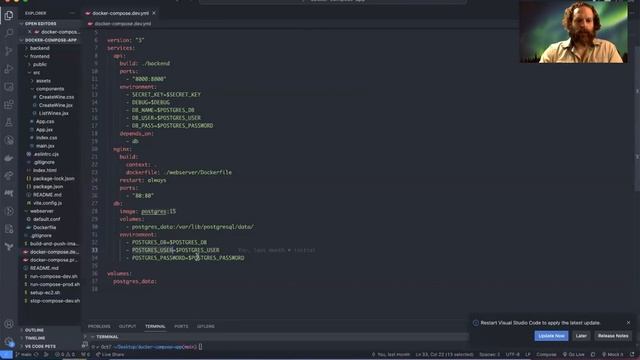Open index.html in the file tree
This screenshot has height=360, width=640.
pyautogui.click(x=44, y=170)
